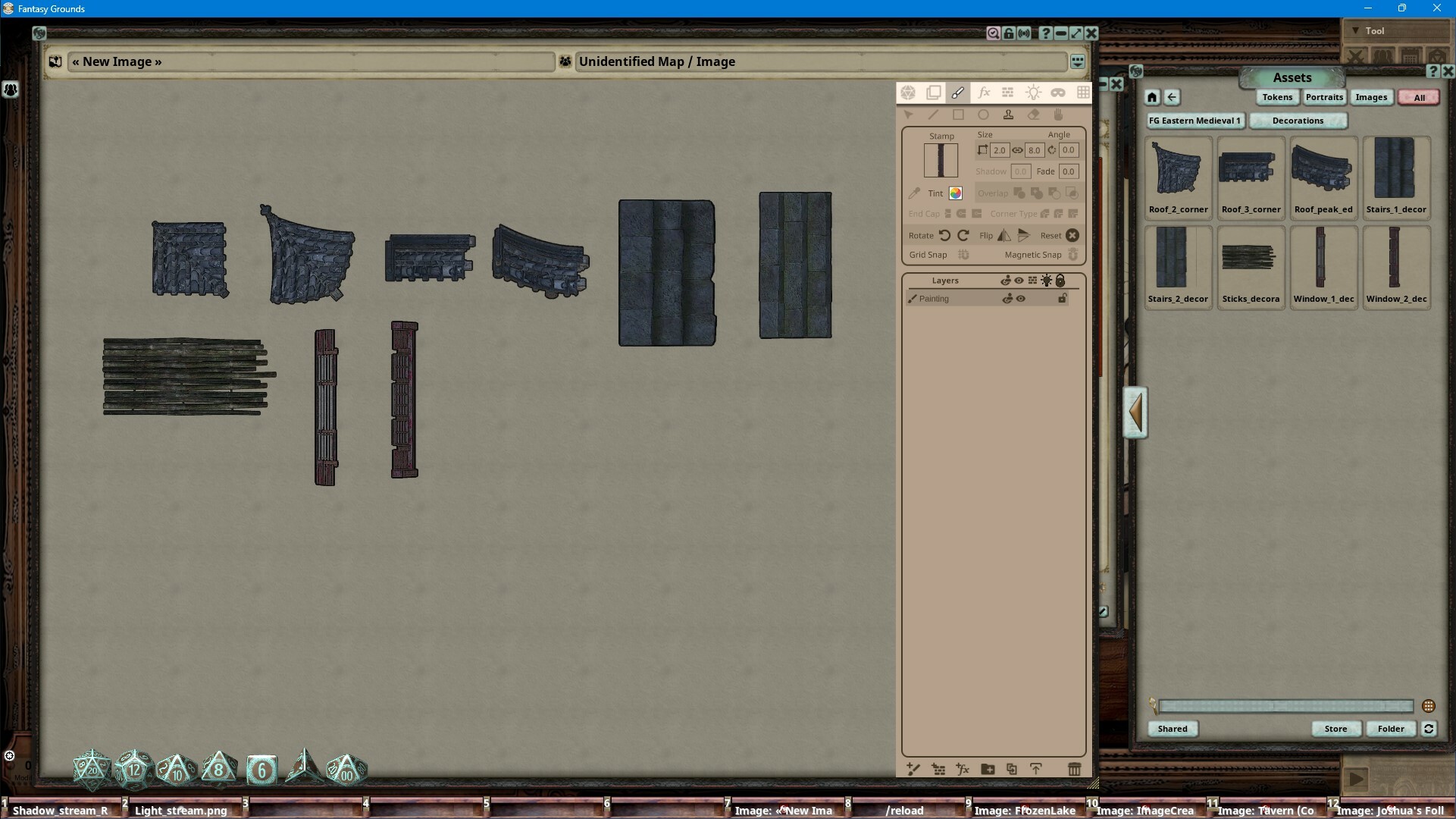Screen dimensions: 1456x819
Task: Toggle the unlock icon on the Painting layer
Action: coord(1062,298)
